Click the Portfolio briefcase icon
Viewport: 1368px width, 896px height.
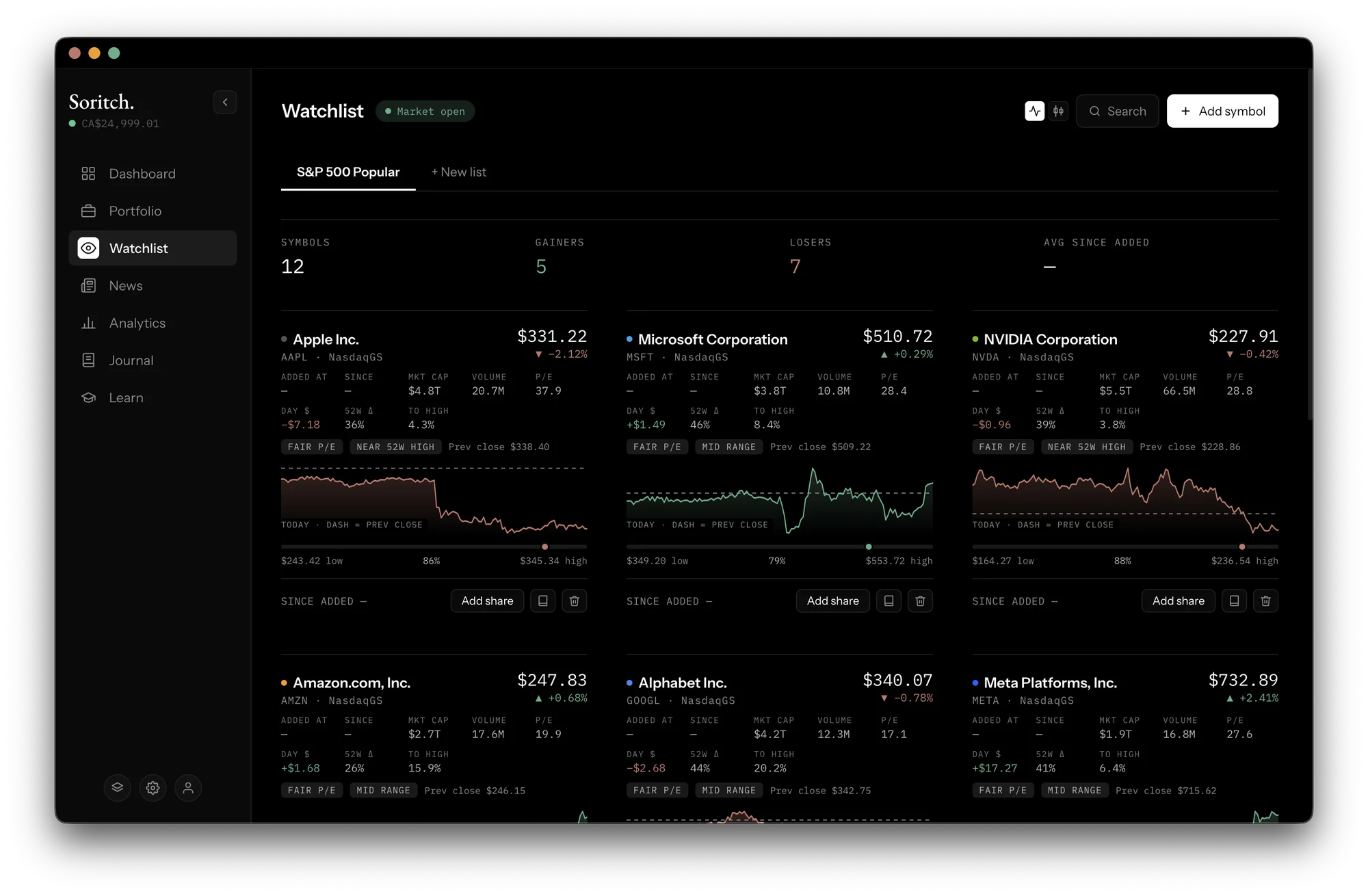pyautogui.click(x=88, y=211)
